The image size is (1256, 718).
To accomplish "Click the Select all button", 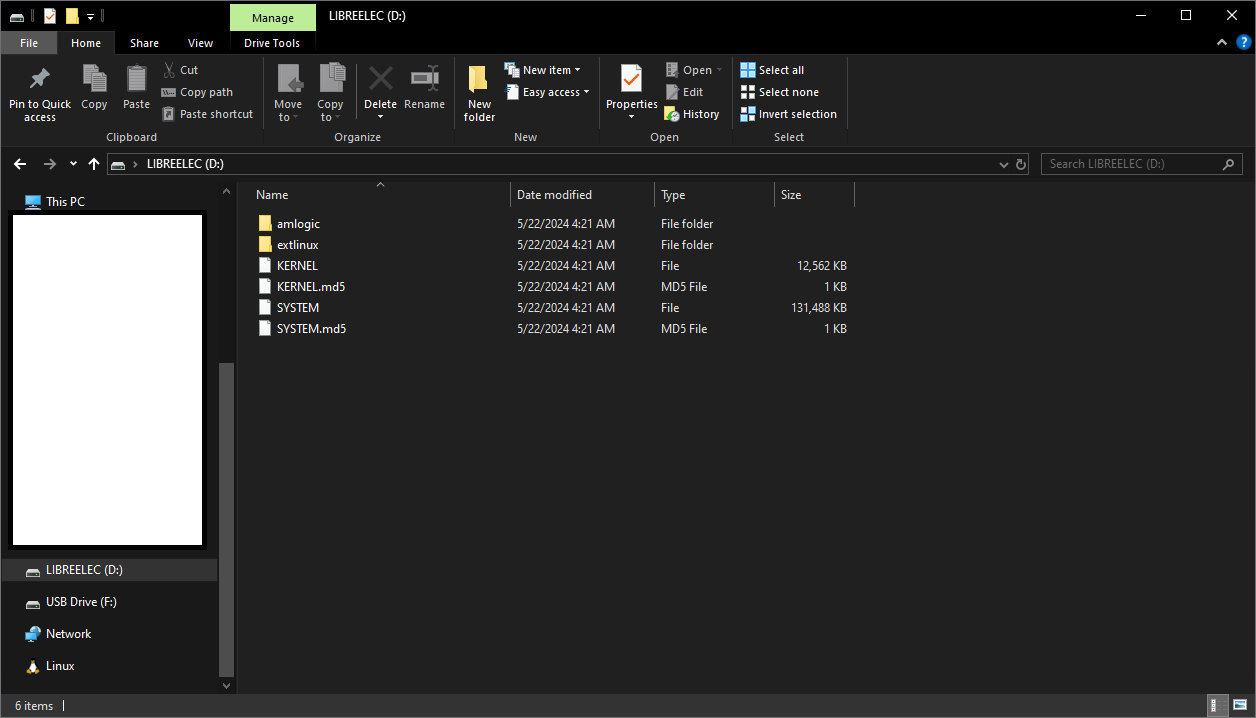I will tap(772, 70).
